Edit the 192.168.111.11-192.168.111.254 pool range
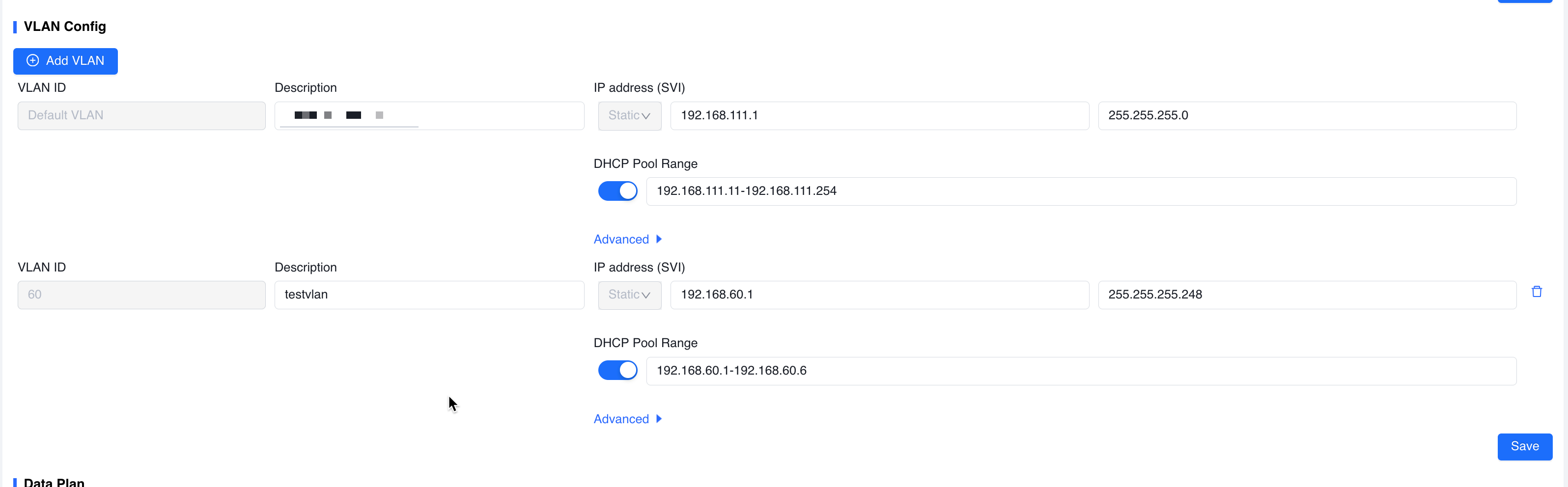The width and height of the screenshot is (1568, 487). (x=1081, y=191)
